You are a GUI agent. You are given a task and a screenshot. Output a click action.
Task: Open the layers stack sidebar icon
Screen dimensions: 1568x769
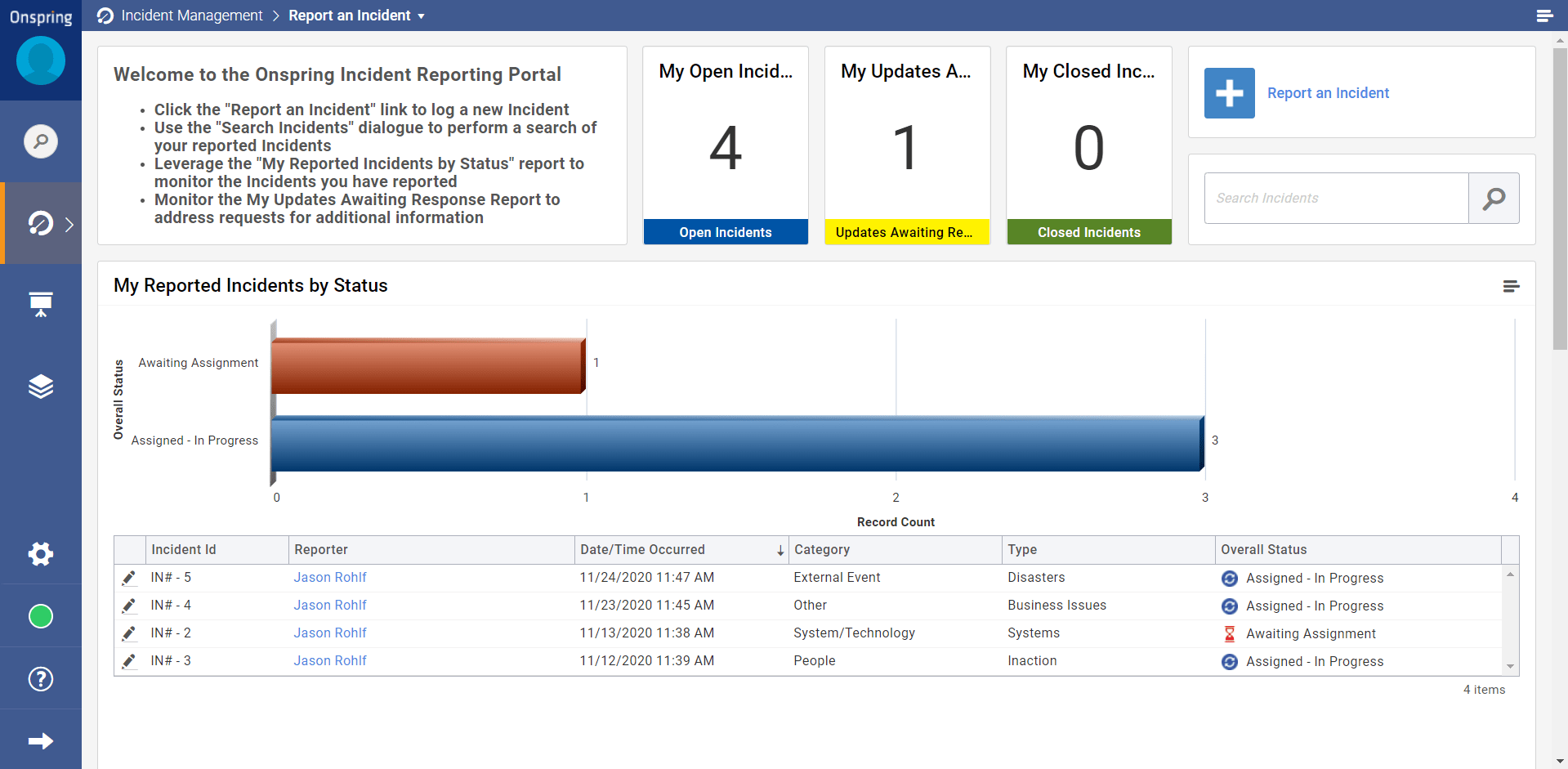coord(41,386)
